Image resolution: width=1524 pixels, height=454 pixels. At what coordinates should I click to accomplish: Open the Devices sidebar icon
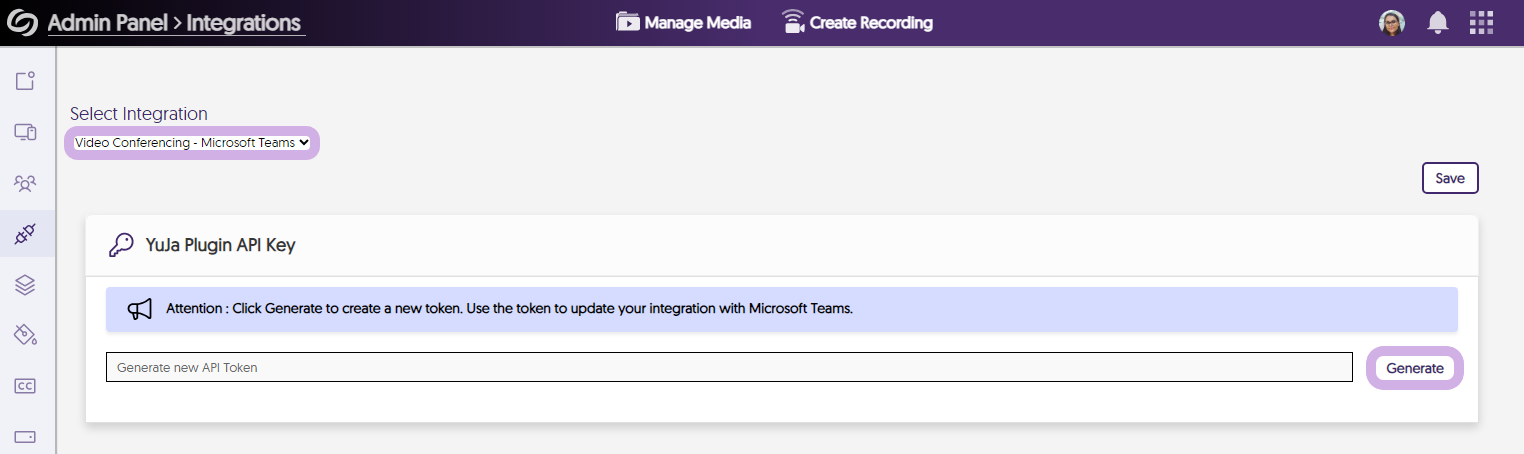coord(26,132)
